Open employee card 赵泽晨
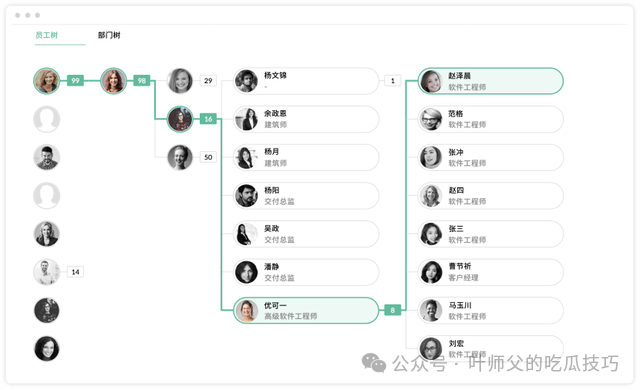Viewport: 640px width, 390px height. pyautogui.click(x=491, y=81)
